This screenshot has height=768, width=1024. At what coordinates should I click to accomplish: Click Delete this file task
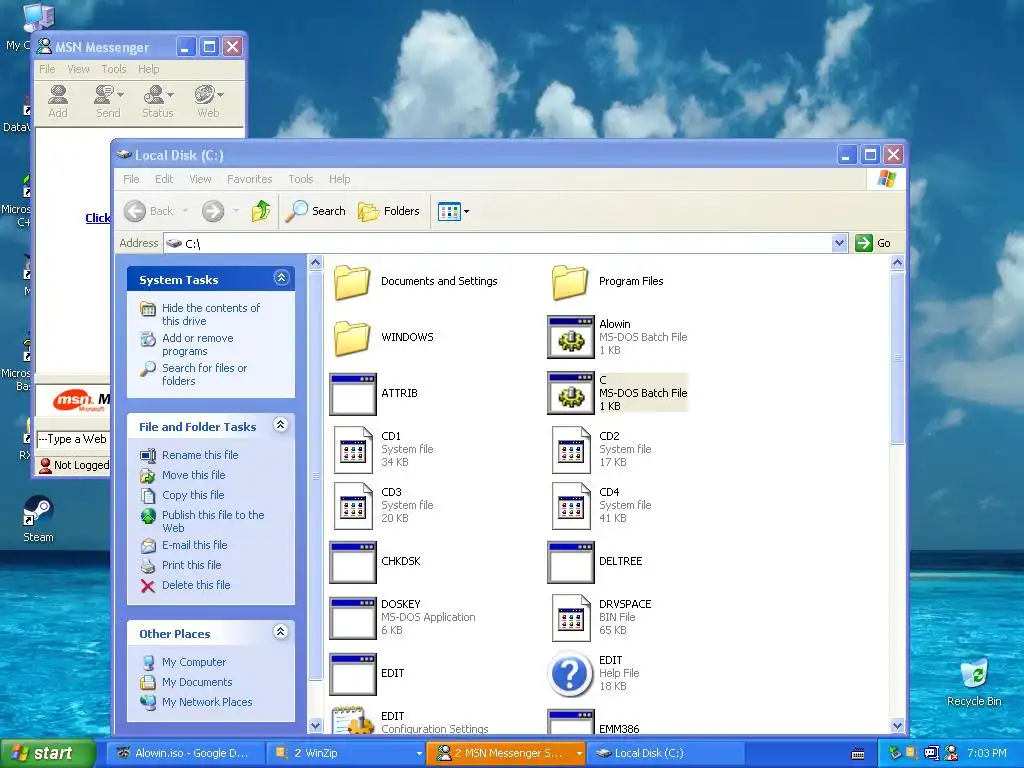196,585
